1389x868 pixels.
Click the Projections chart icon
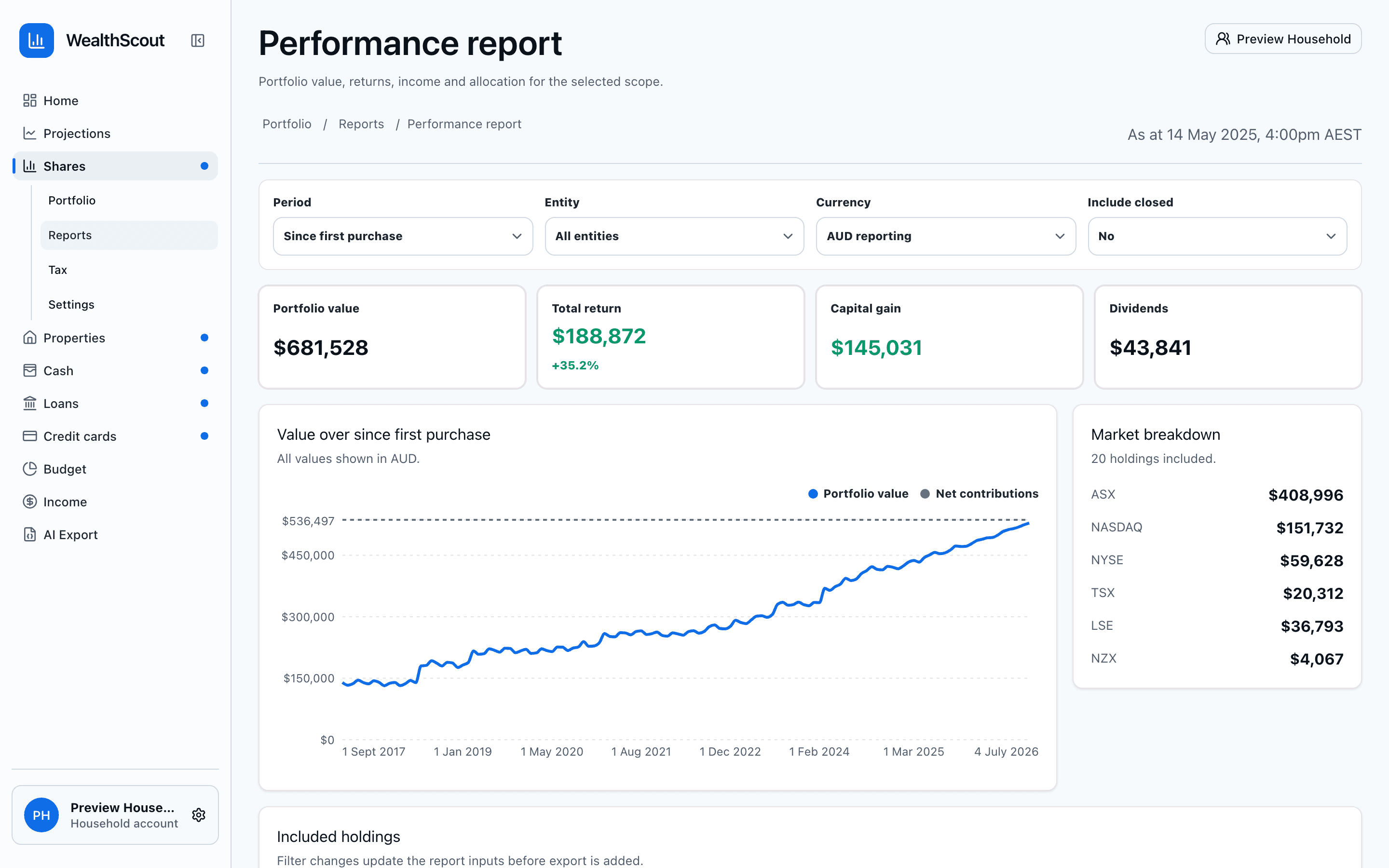[x=29, y=133]
